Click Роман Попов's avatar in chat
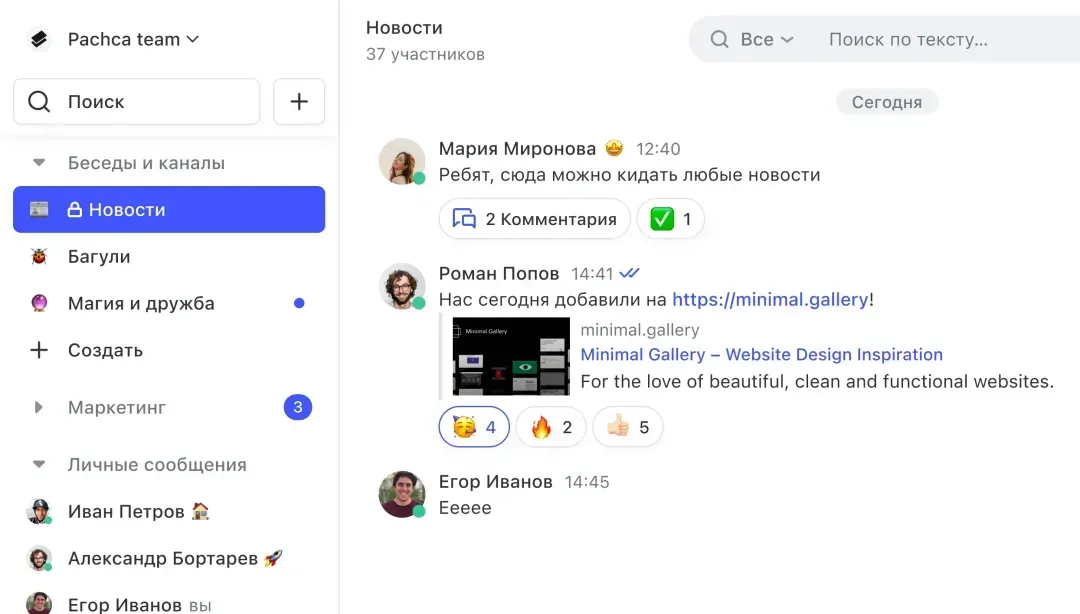The image size is (1080, 614). coord(402,286)
